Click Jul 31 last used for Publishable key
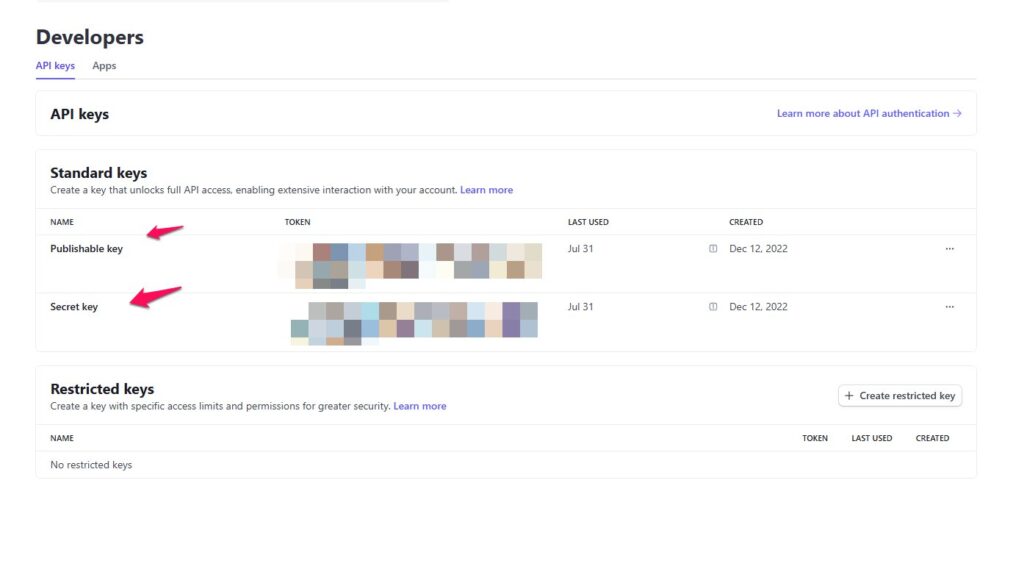This screenshot has width=1024, height=569. point(580,249)
